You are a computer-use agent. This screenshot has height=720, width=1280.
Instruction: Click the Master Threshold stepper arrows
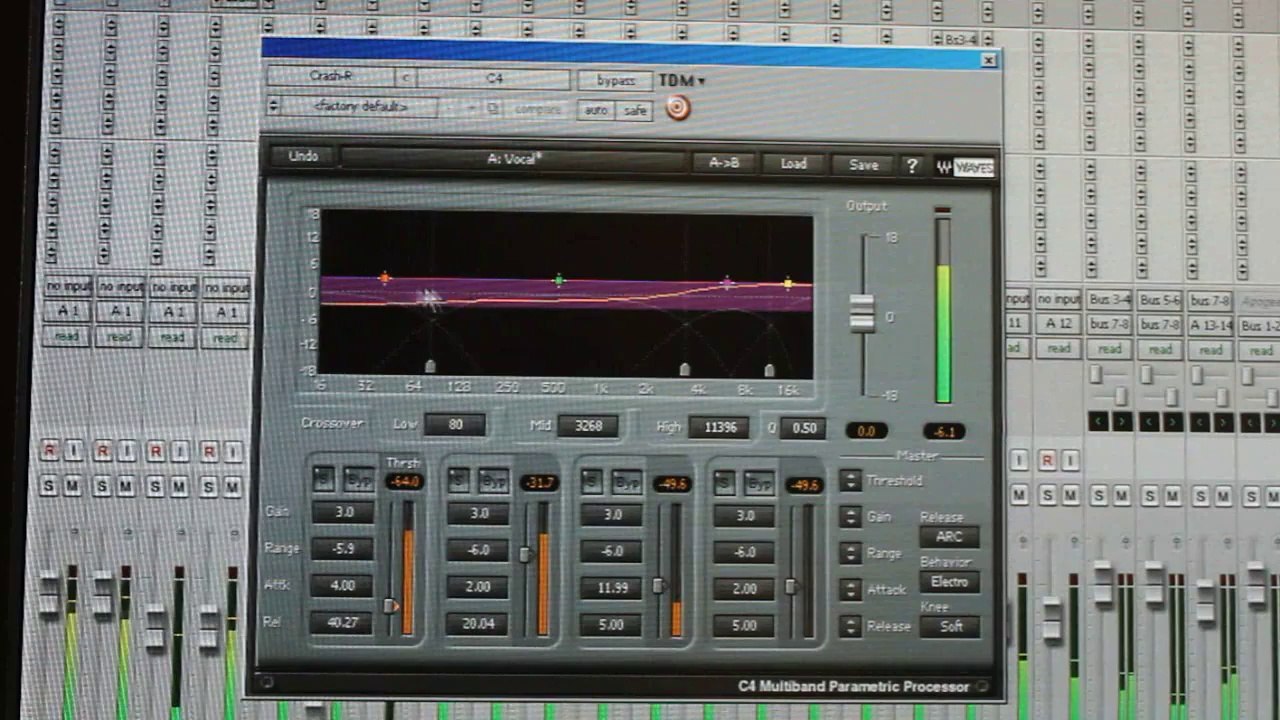(x=850, y=481)
